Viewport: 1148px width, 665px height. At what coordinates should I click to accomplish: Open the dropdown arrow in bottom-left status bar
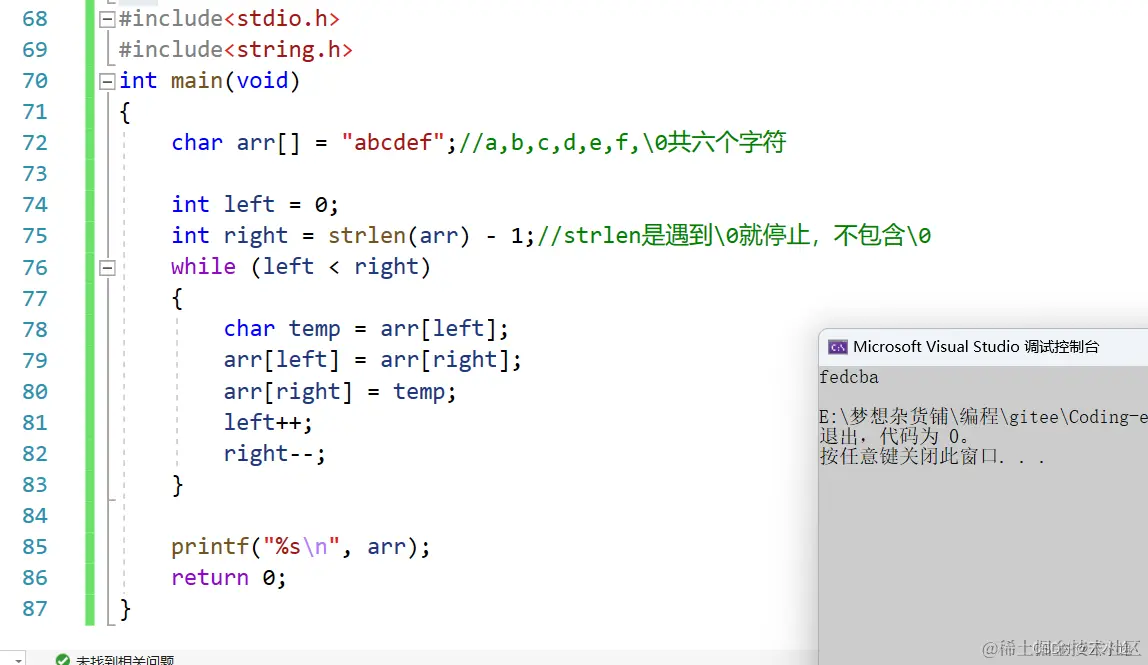(x=18, y=660)
